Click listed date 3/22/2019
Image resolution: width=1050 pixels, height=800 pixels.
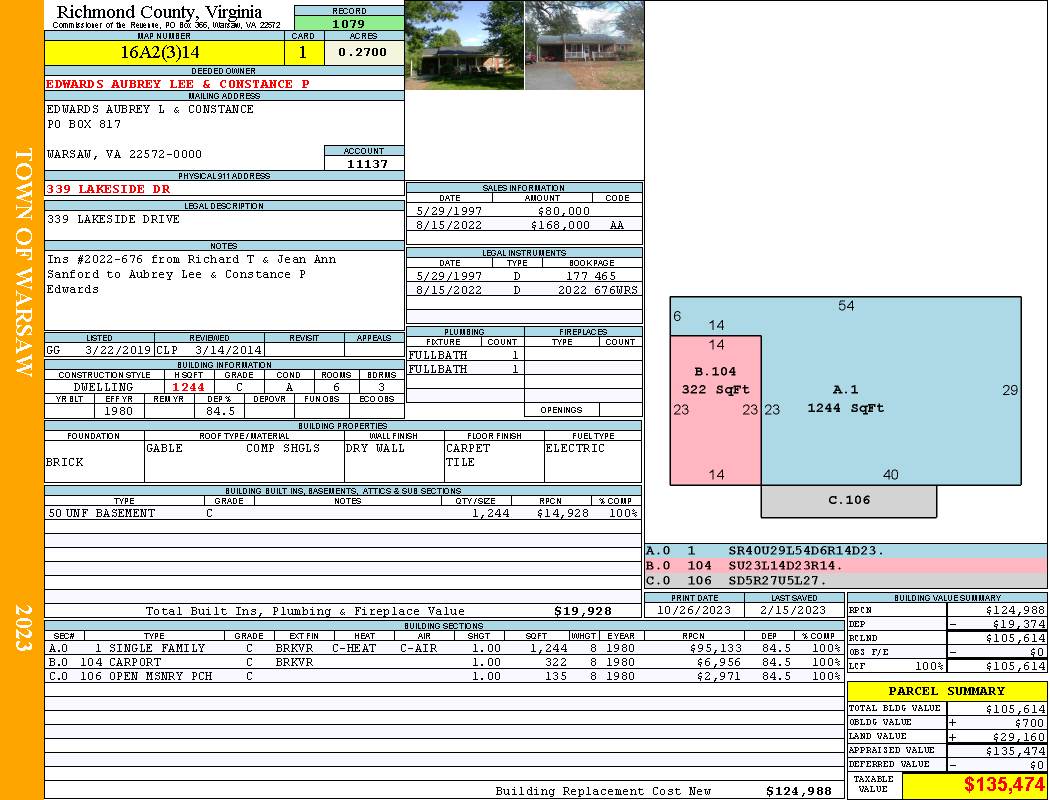[118, 350]
